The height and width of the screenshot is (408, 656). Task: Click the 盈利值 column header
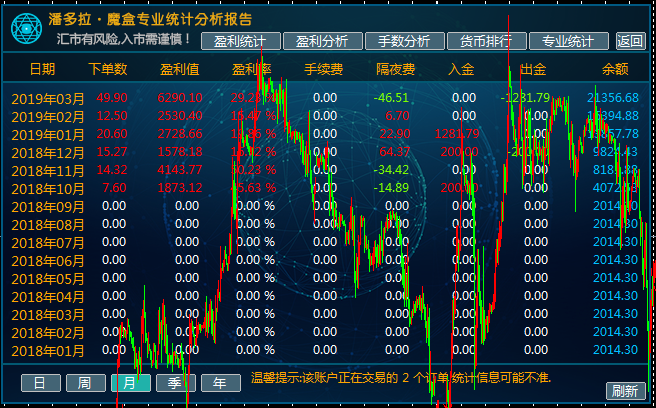(x=179, y=69)
